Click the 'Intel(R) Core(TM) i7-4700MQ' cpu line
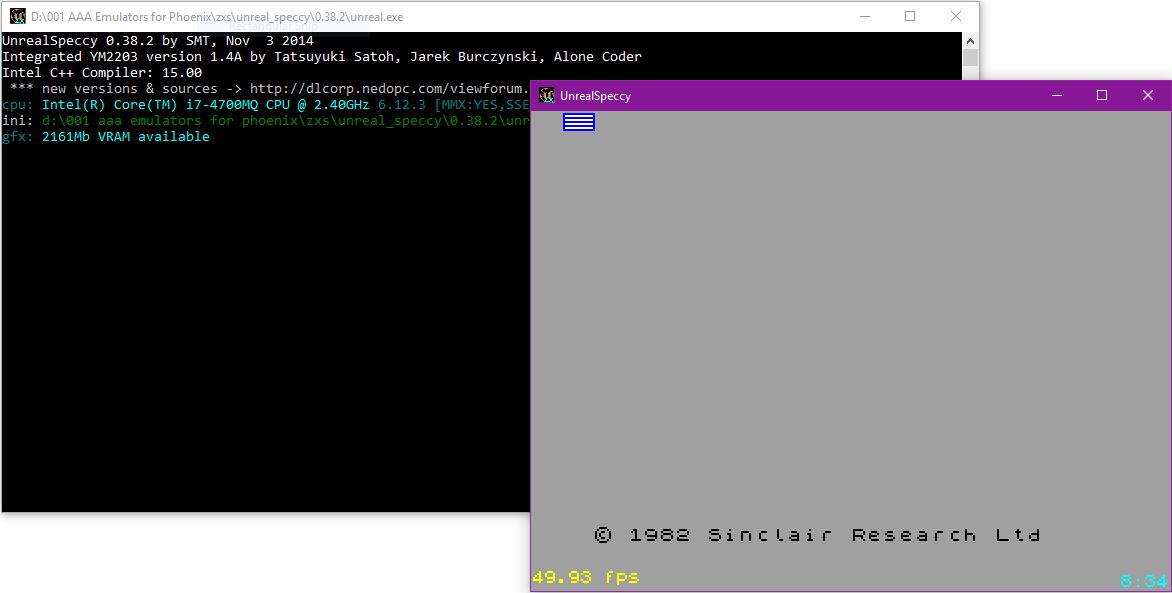This screenshot has height=593, width=1172. coord(265,104)
